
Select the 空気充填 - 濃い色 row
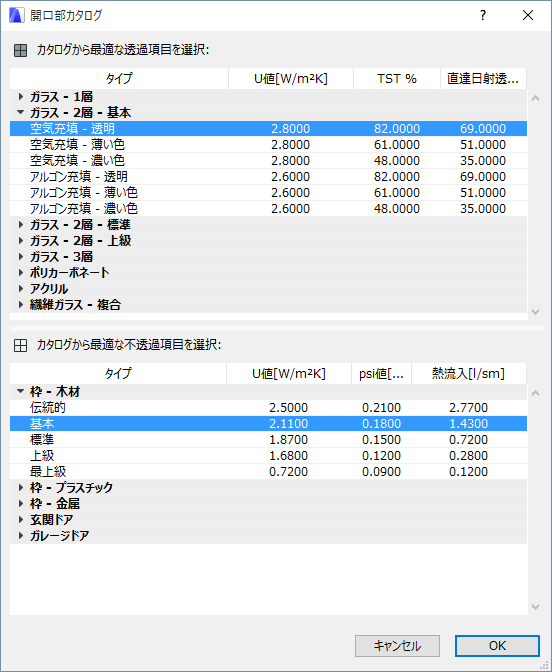coord(268,161)
